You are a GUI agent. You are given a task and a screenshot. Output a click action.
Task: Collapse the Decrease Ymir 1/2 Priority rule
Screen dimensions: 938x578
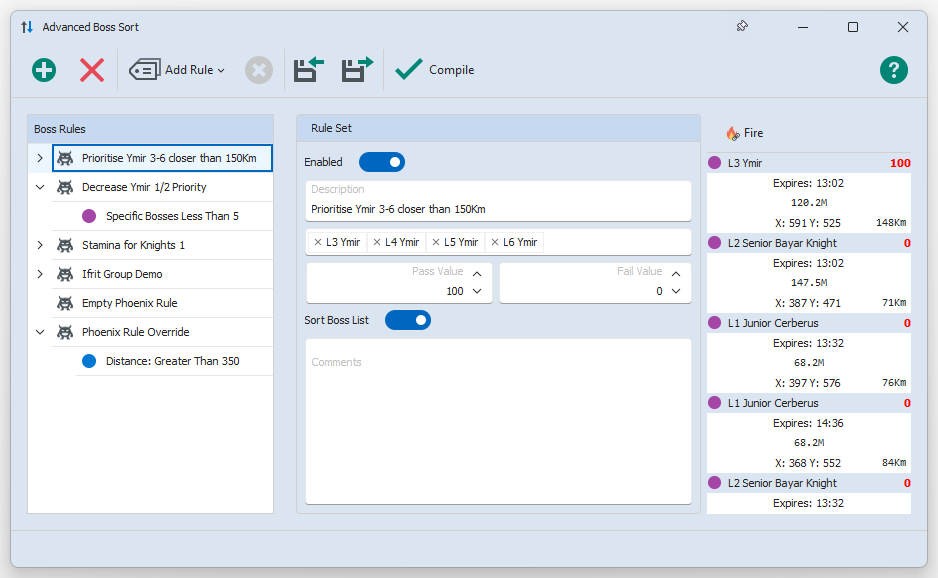[40, 187]
